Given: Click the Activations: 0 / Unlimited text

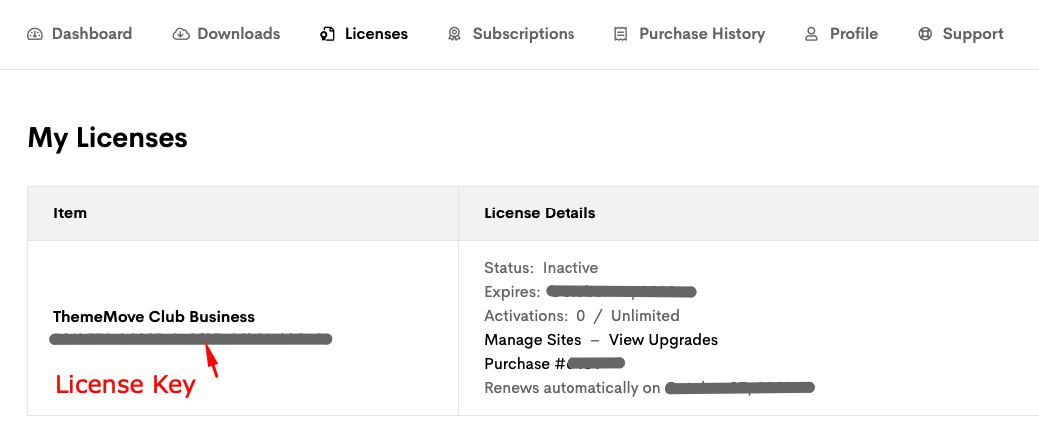Looking at the screenshot, I should point(582,315).
